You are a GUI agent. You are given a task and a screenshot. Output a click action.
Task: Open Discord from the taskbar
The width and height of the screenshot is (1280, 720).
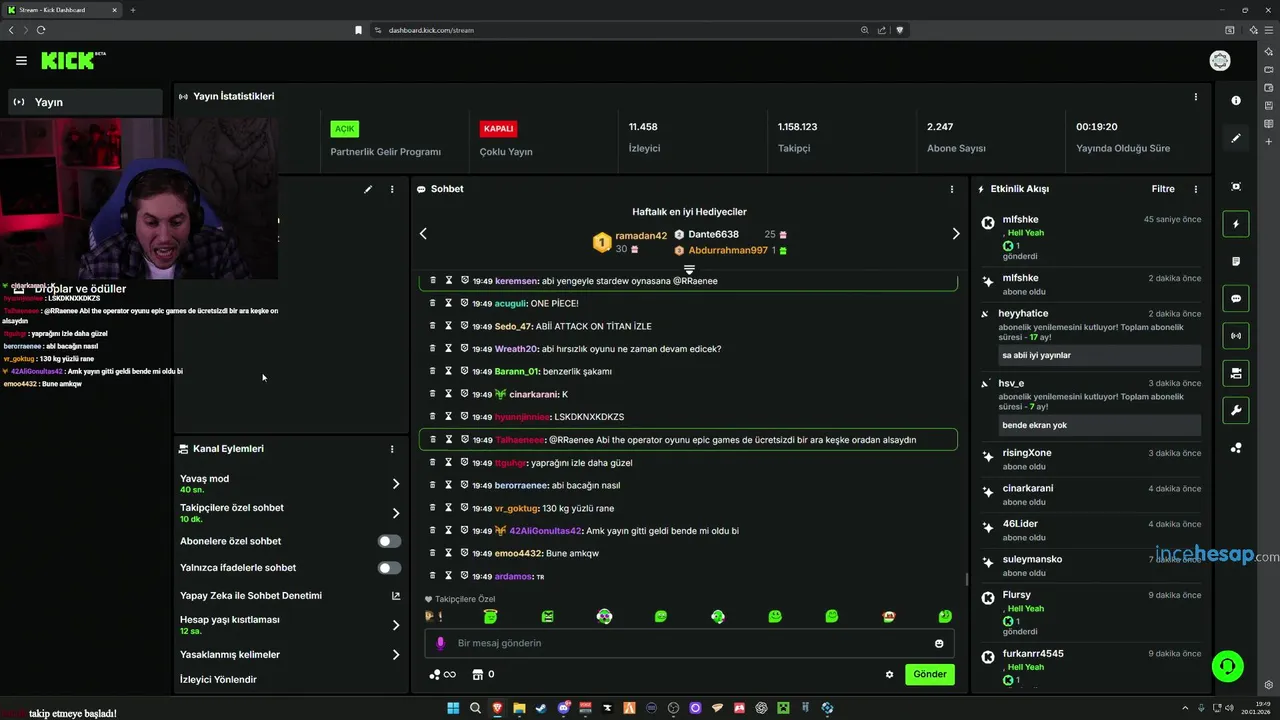point(564,708)
